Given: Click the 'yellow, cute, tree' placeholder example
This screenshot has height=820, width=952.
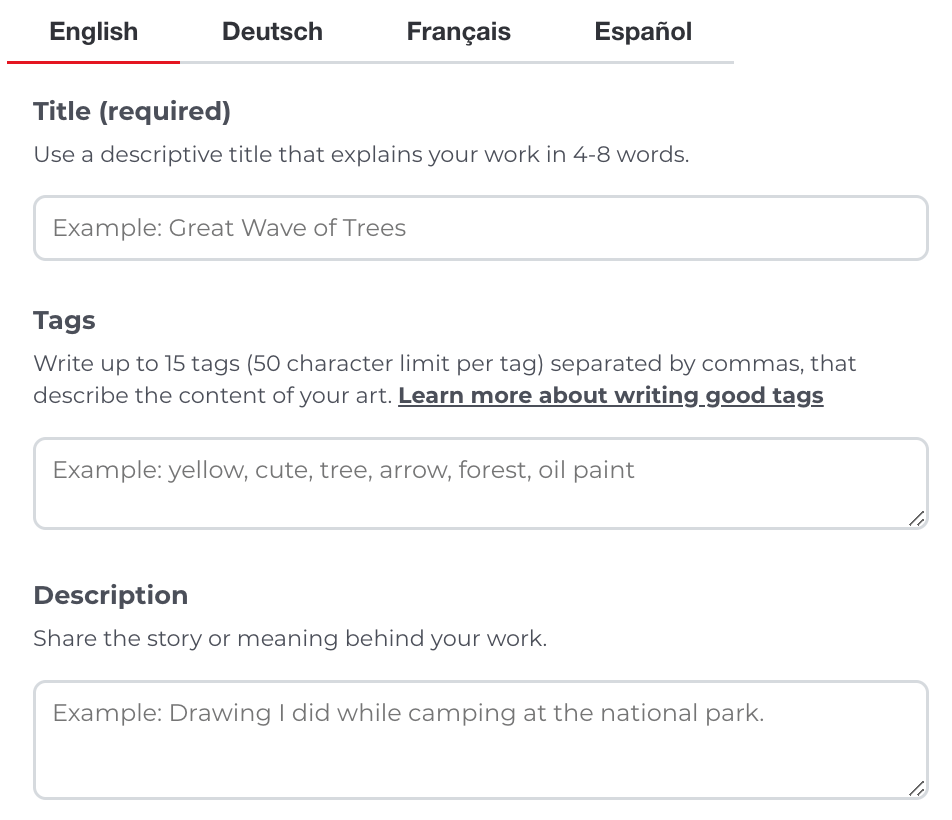Looking at the screenshot, I should point(343,470).
